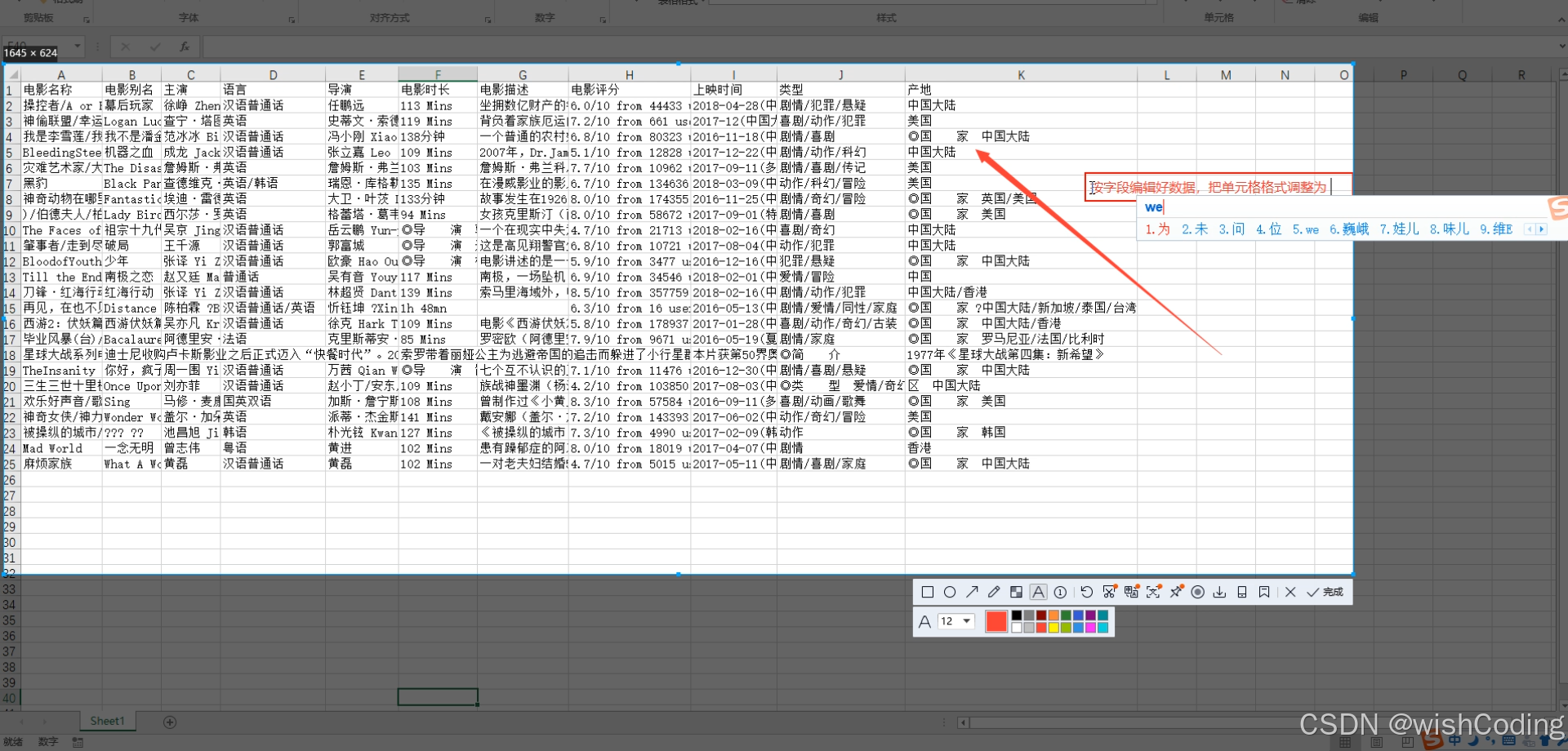Select column header F
1568x751 pixels.
tap(438, 74)
